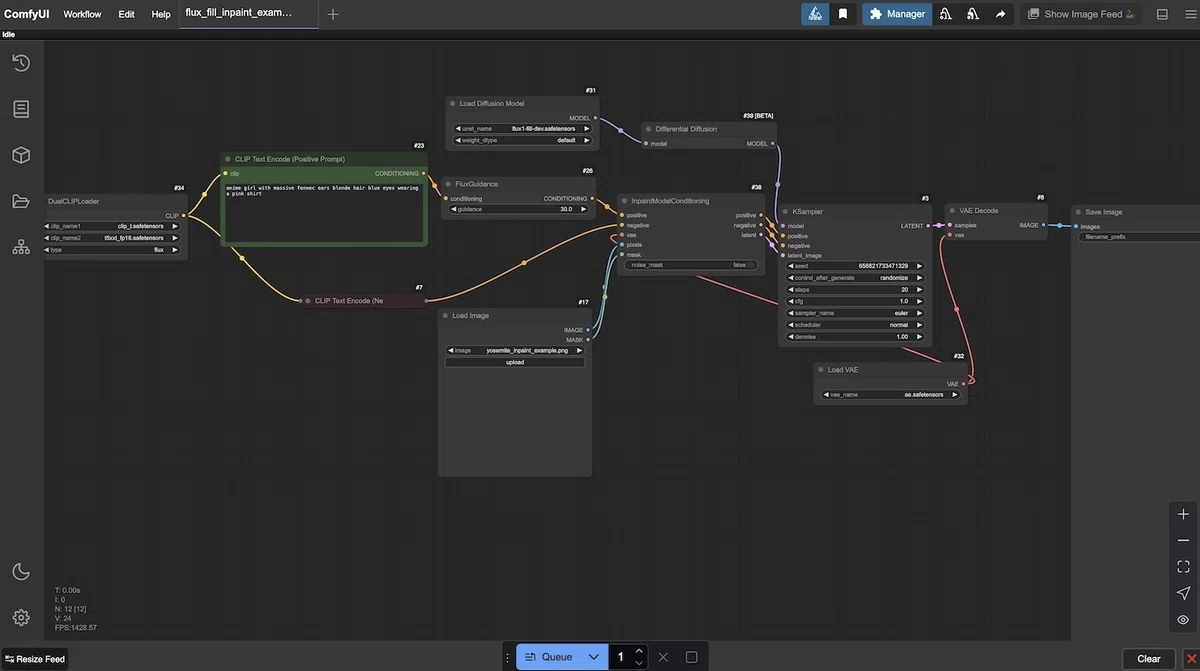The height and width of the screenshot is (671, 1200).
Task: Open the scheduler combo in KSampler
Action: pos(856,325)
